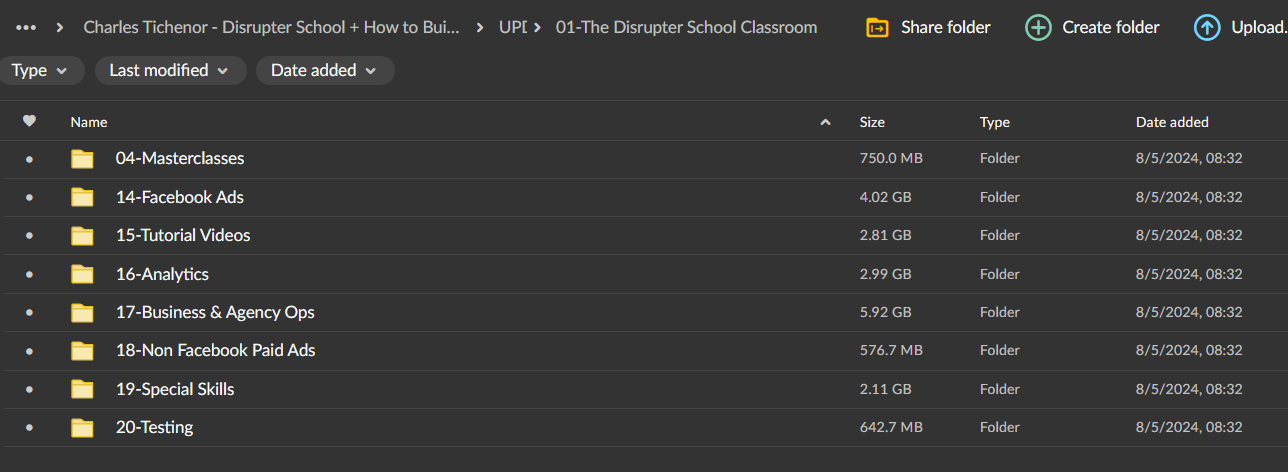Viewport: 1288px width, 472px height.
Task: Click the Upload arrow icon
Action: [1207, 28]
